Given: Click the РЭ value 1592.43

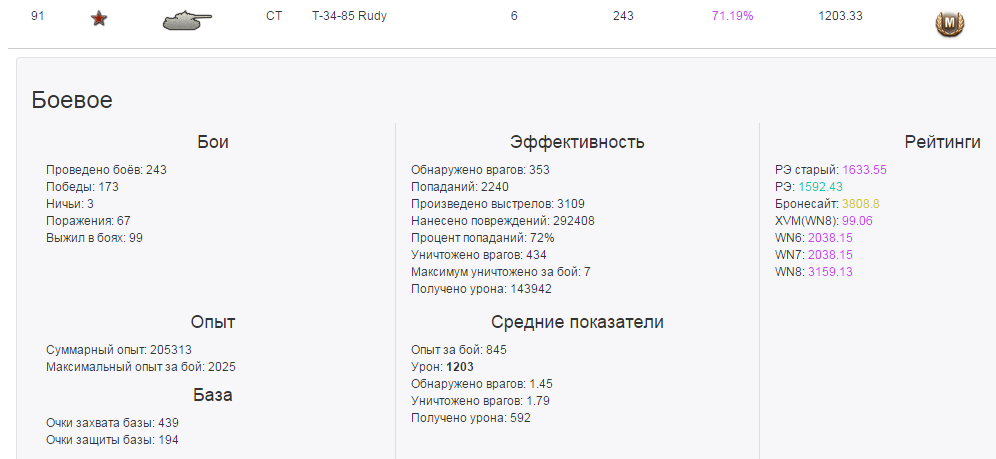Looking at the screenshot, I should 821,187.
